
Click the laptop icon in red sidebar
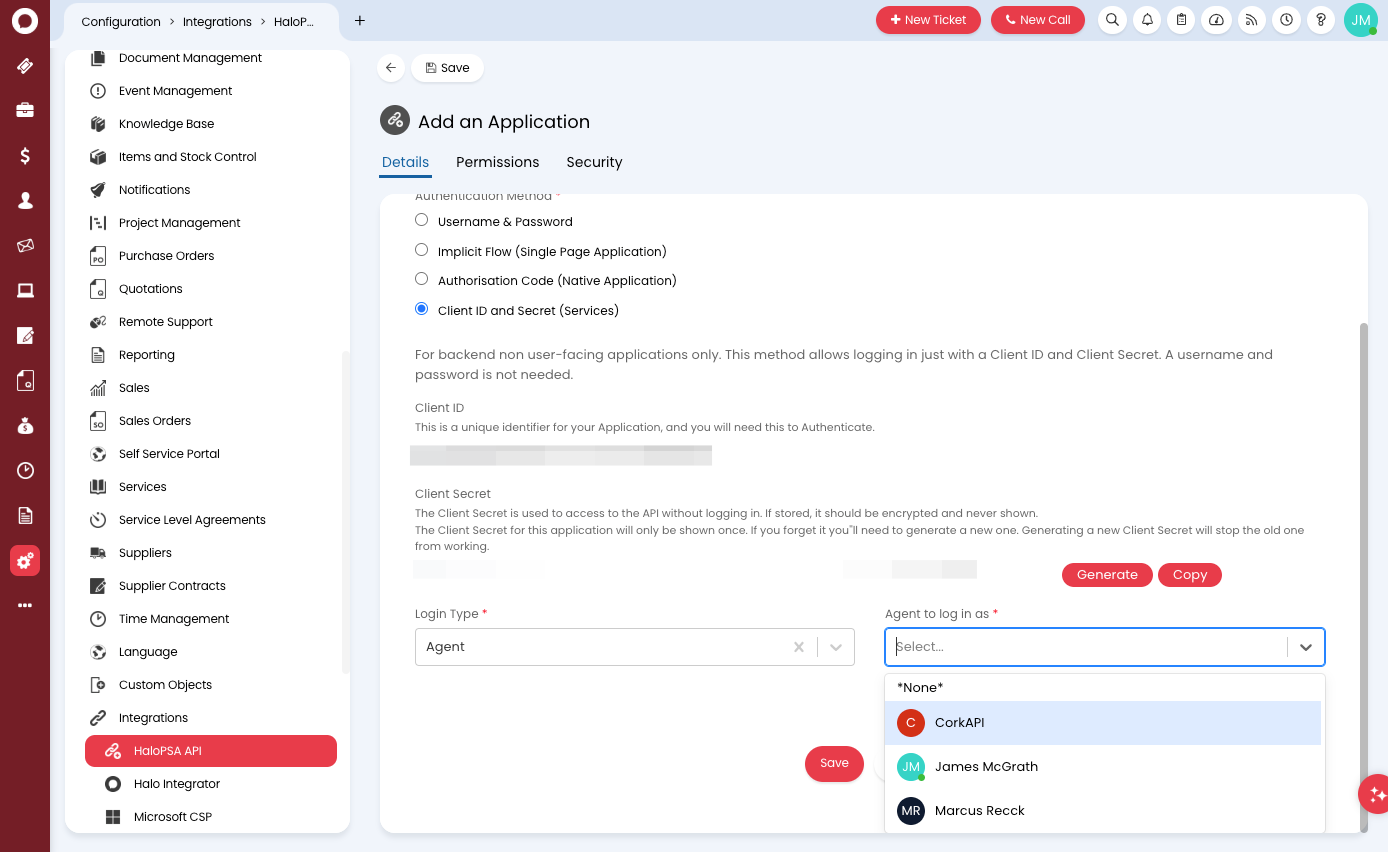[25, 290]
